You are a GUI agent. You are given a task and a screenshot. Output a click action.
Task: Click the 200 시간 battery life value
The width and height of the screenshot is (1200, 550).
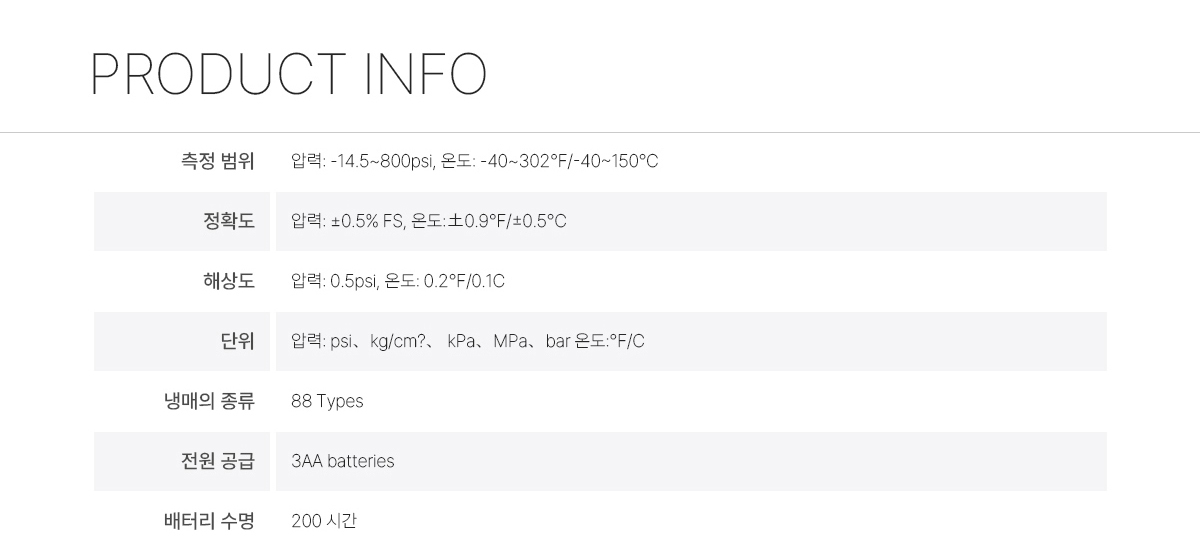[x=323, y=521]
